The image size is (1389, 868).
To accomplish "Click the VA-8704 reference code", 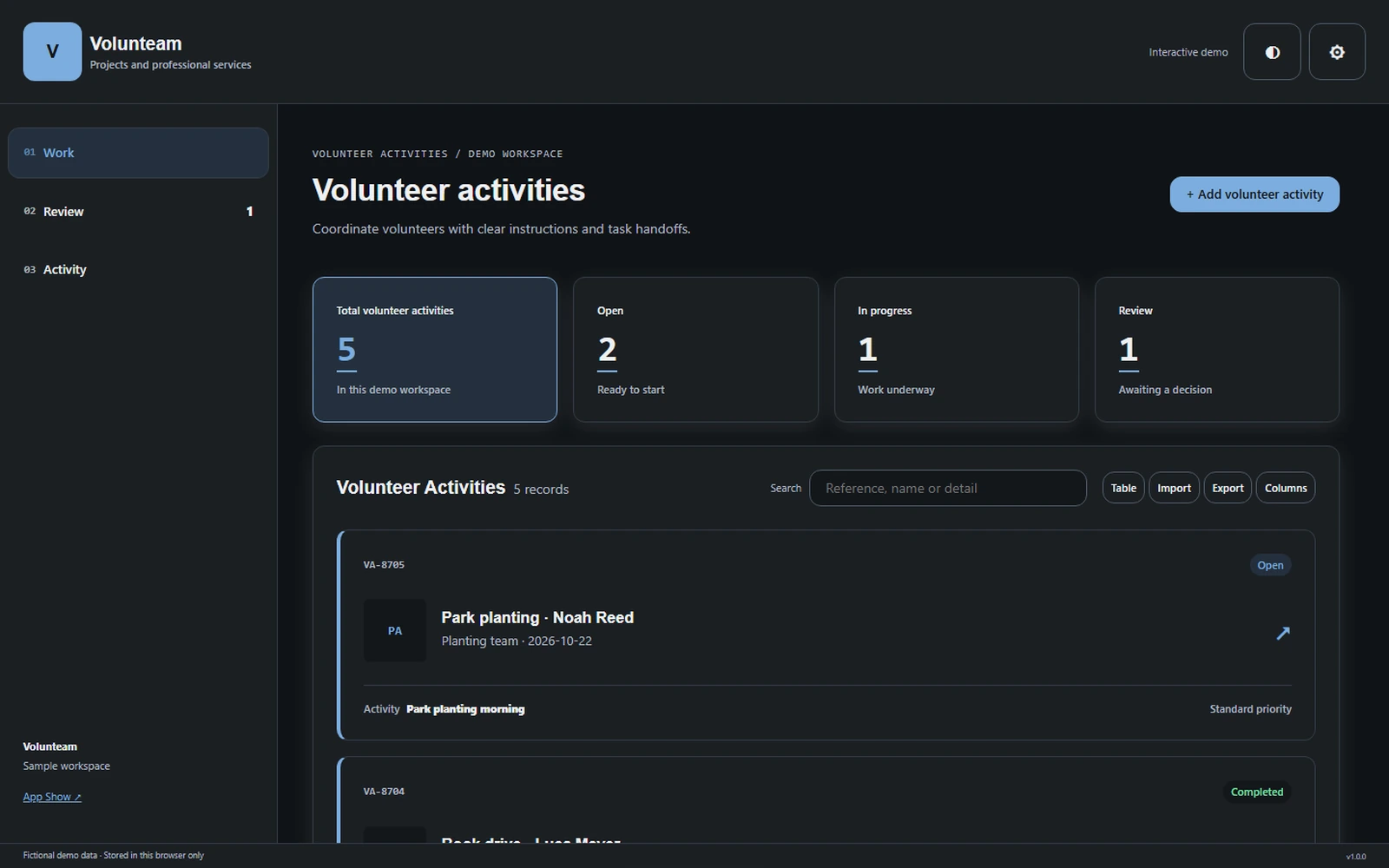I will click(384, 792).
